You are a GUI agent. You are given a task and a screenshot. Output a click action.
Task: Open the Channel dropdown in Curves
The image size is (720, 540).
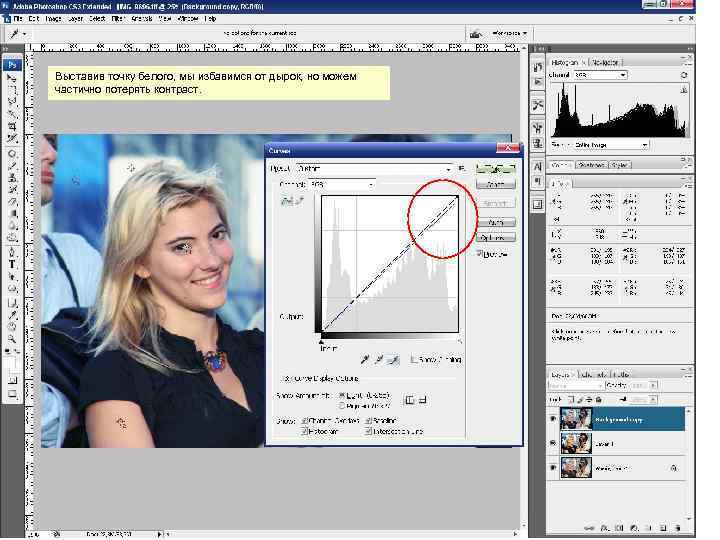(342, 184)
